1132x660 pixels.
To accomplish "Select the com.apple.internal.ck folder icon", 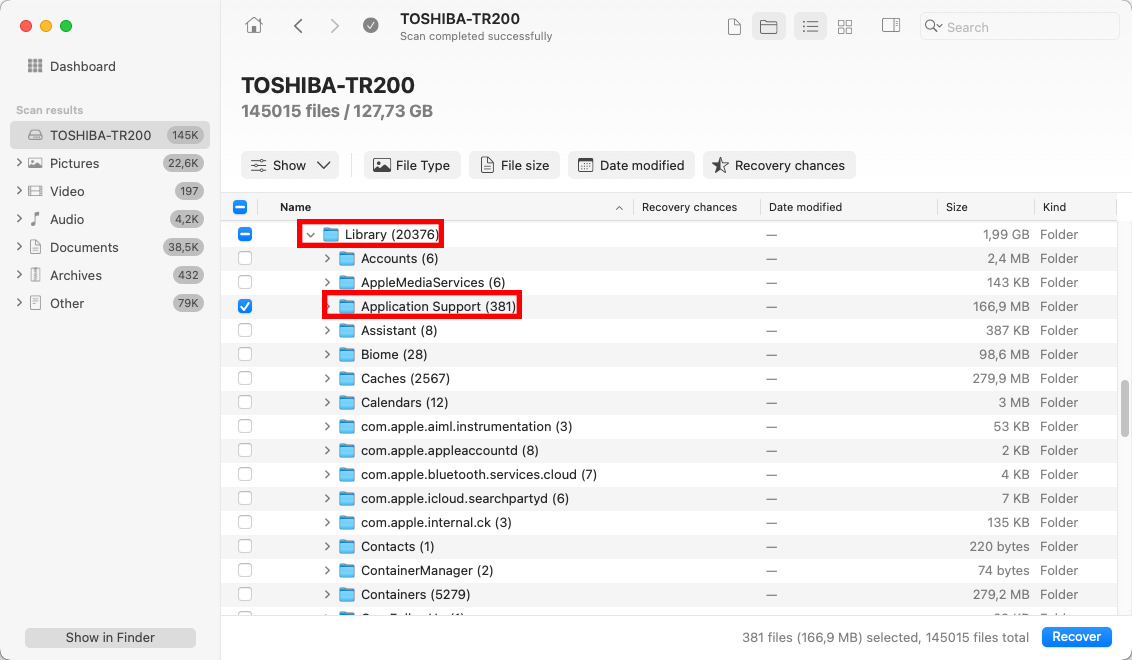I will click(x=347, y=522).
